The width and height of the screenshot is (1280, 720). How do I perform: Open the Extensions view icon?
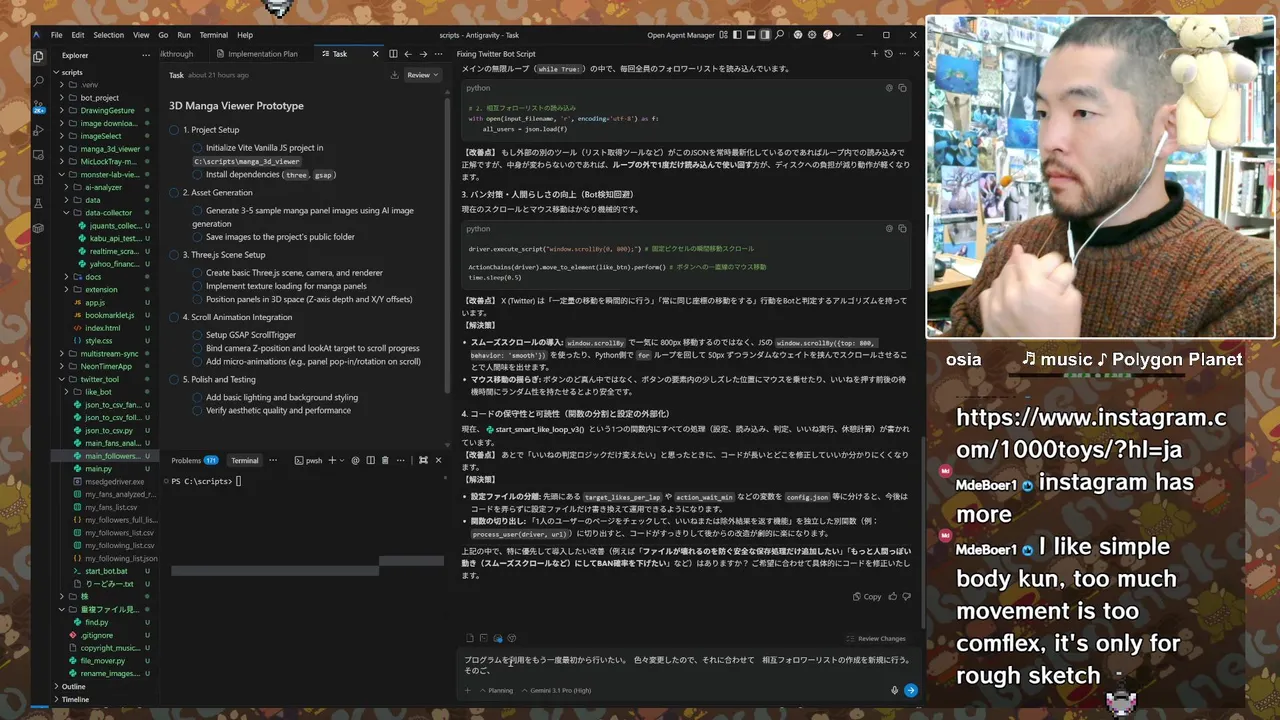(38, 179)
